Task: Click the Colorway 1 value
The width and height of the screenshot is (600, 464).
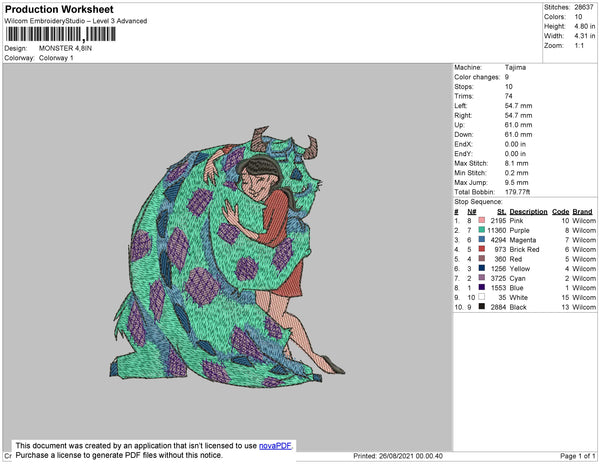Action: click(x=56, y=58)
